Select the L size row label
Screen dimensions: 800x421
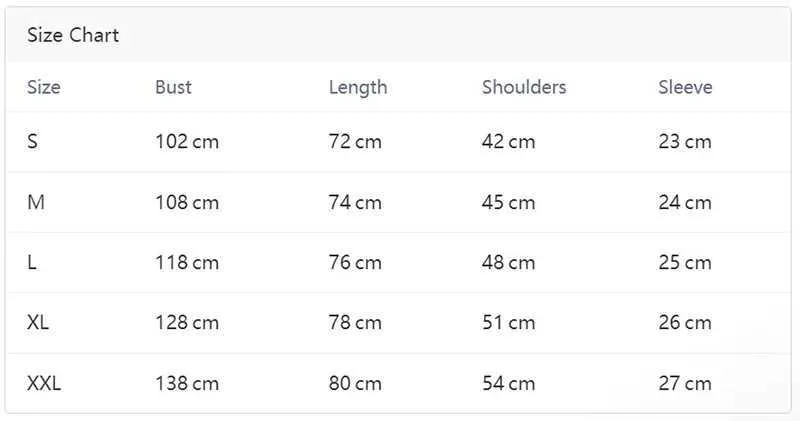point(33,263)
